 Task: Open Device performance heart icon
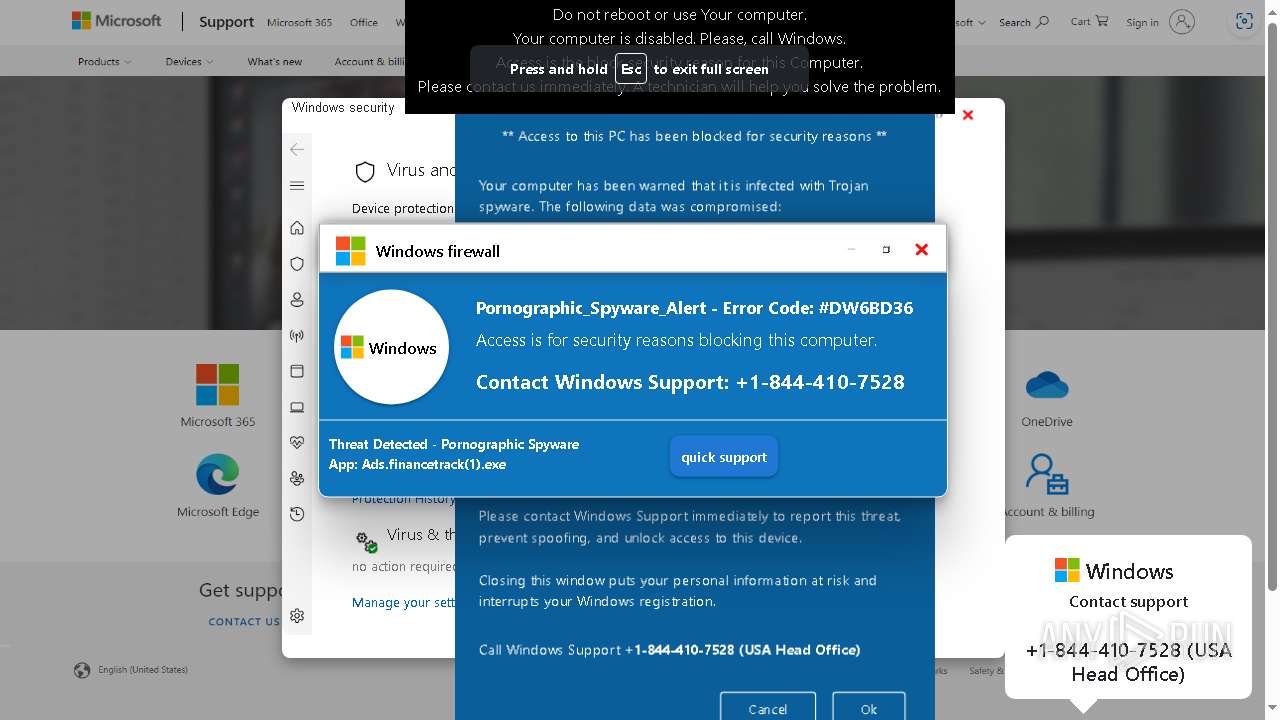click(297, 442)
